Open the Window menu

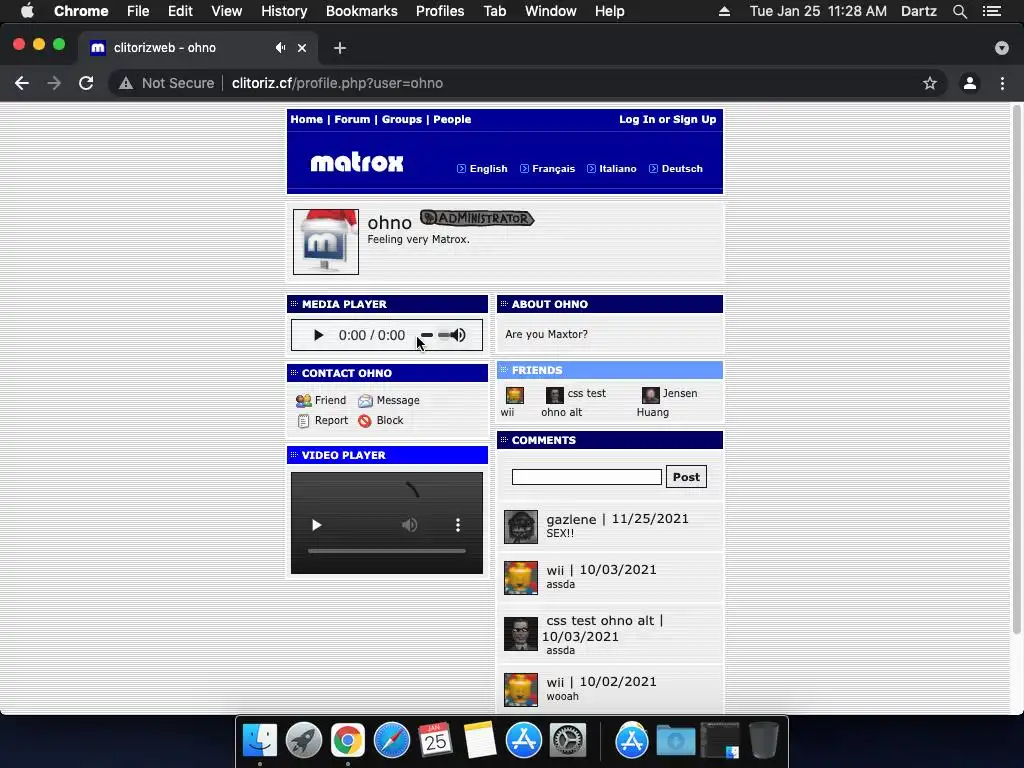[x=551, y=11]
